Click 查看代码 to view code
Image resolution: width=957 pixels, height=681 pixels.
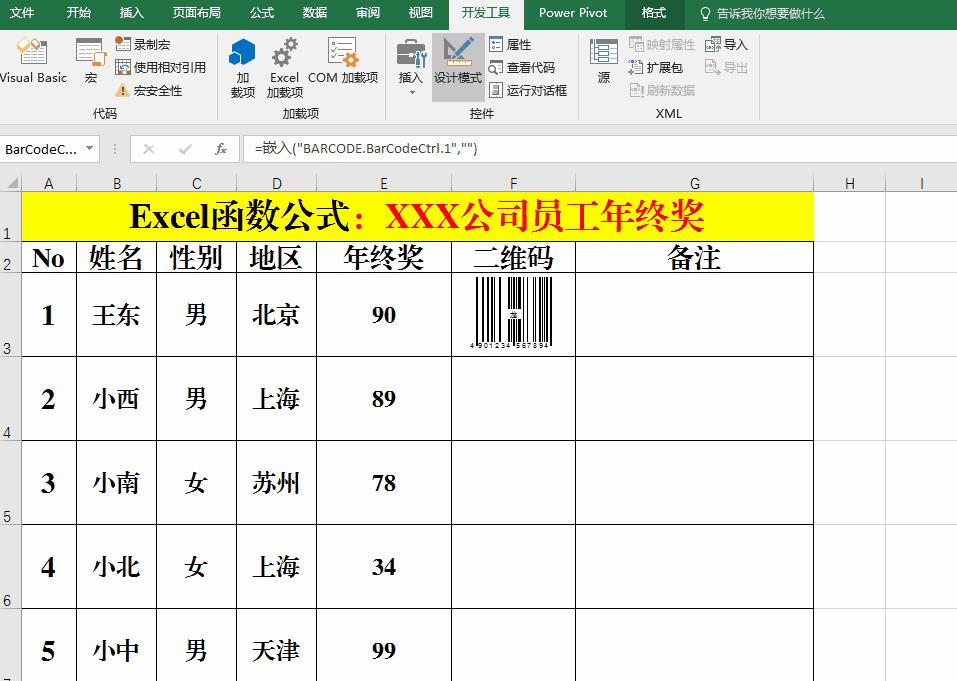522,67
